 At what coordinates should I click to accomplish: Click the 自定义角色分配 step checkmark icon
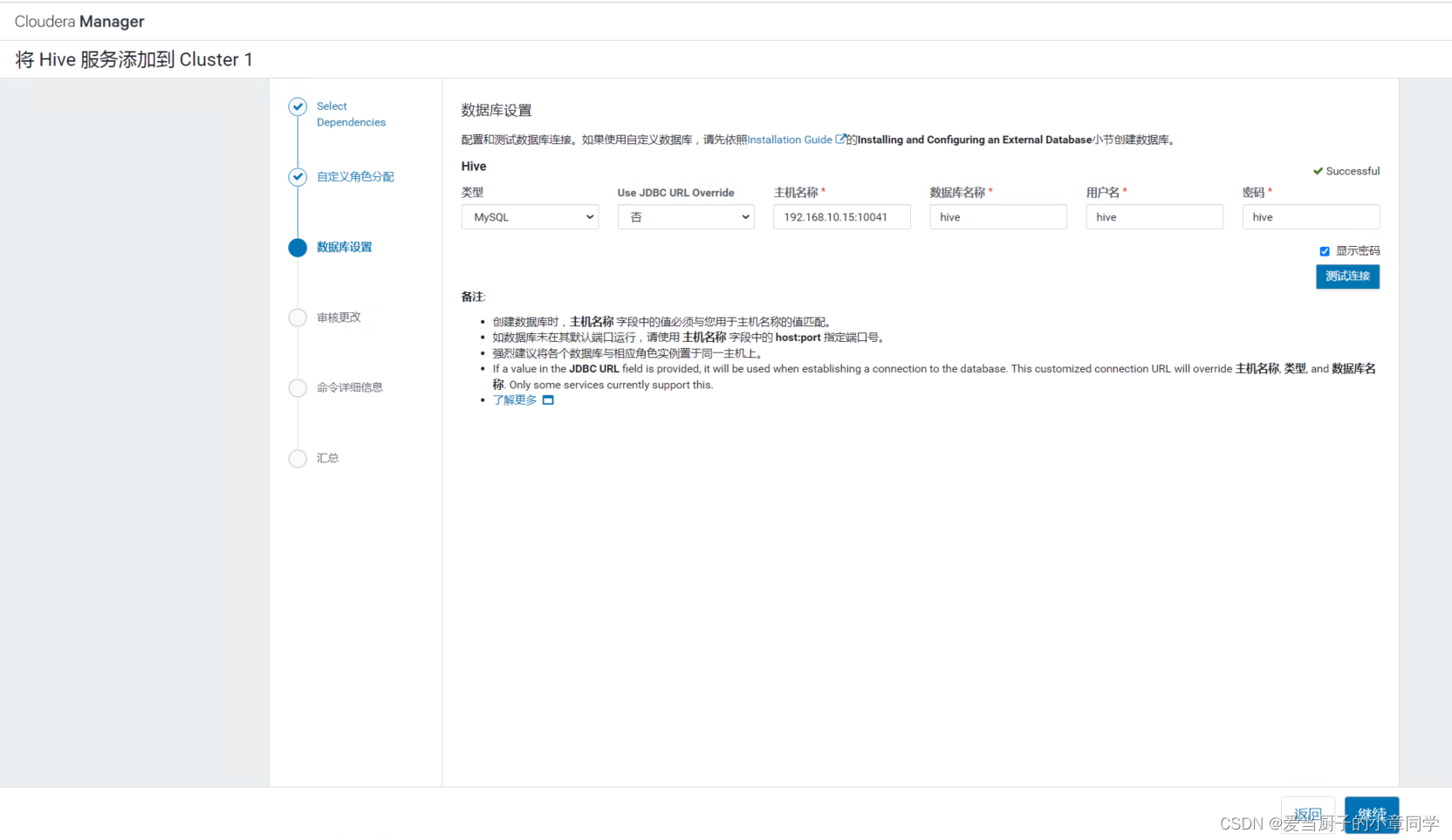pyautogui.click(x=298, y=177)
